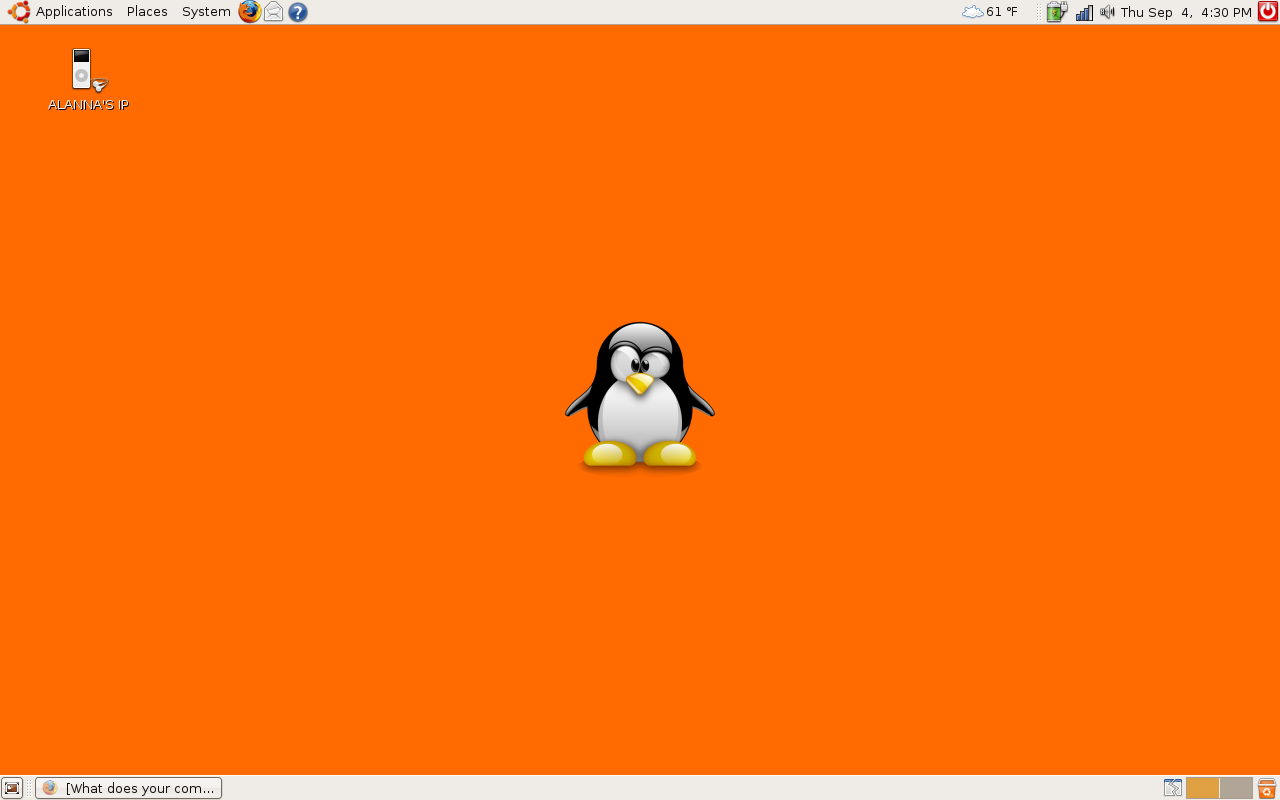Click the network signal strength icon
This screenshot has width=1280, height=800.
[1084, 11]
